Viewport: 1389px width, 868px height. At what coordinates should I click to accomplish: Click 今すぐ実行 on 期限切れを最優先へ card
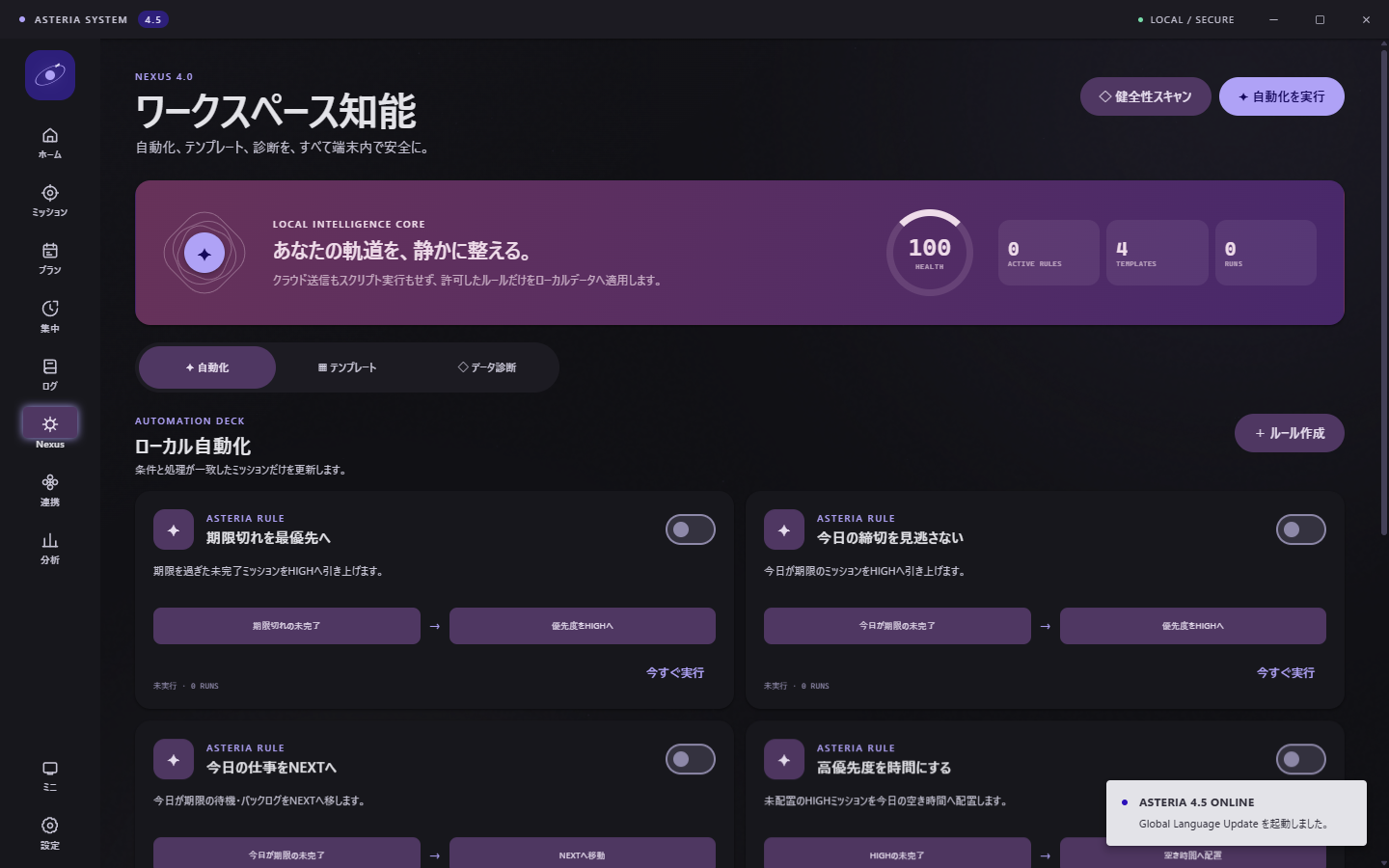675,672
